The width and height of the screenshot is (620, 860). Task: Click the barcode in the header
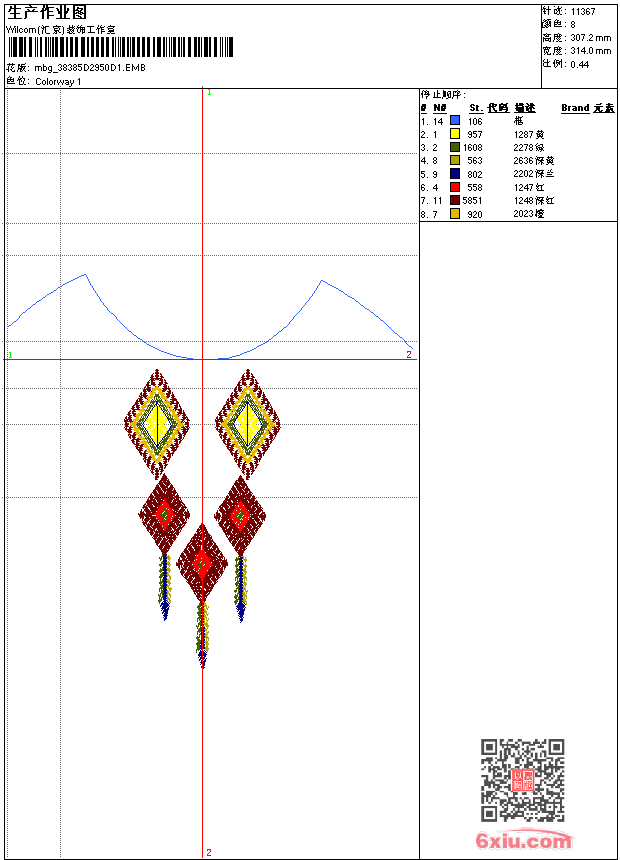pos(120,47)
